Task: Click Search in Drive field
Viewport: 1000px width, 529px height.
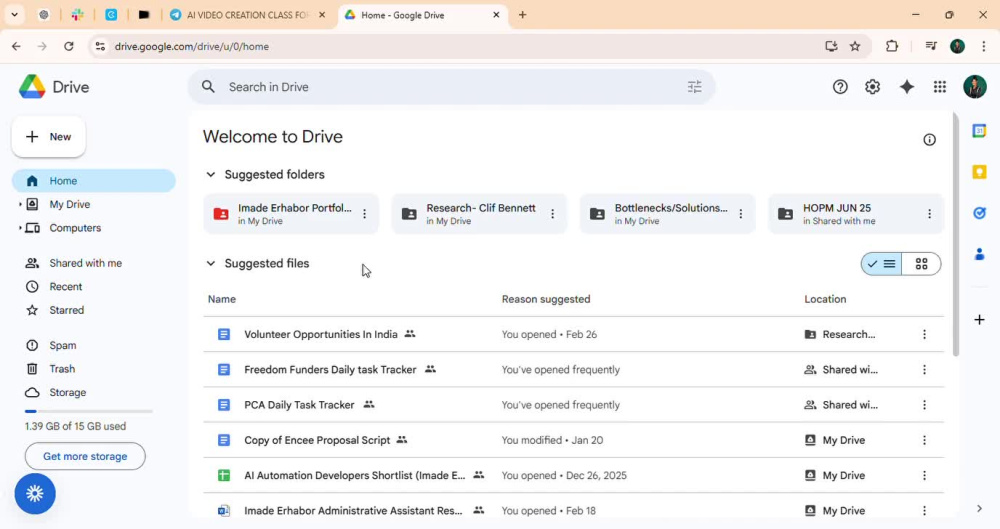Action: pos(452,87)
